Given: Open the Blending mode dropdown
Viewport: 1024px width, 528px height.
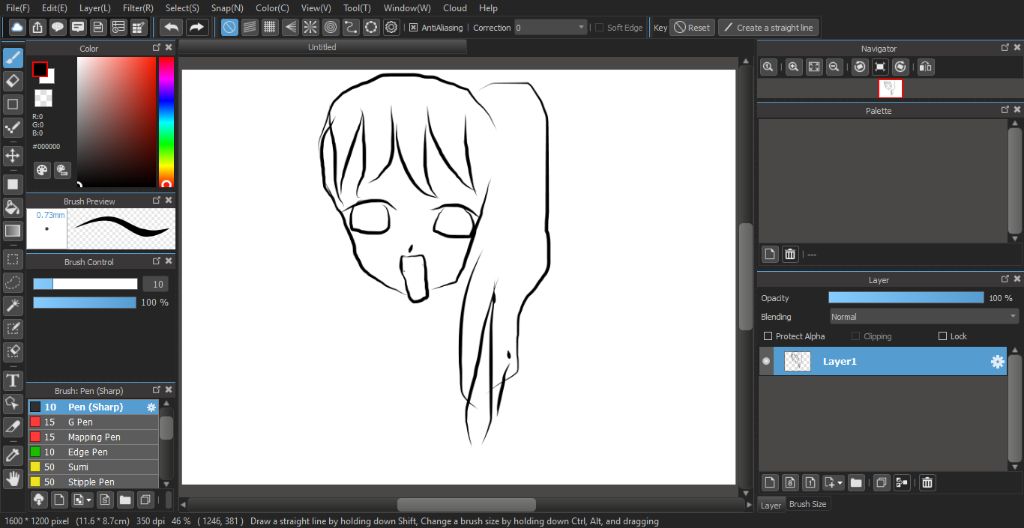Looking at the screenshot, I should [922, 317].
